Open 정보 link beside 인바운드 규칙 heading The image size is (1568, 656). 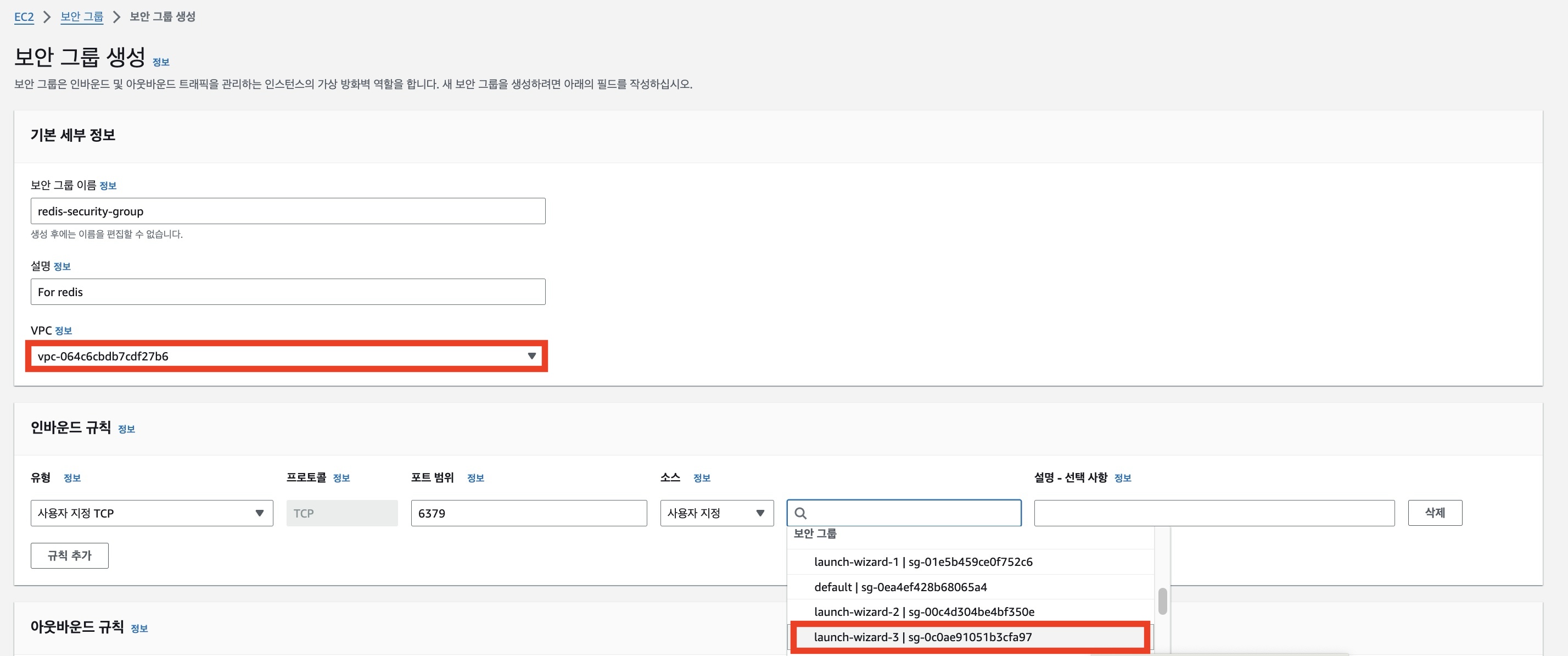coord(126,429)
